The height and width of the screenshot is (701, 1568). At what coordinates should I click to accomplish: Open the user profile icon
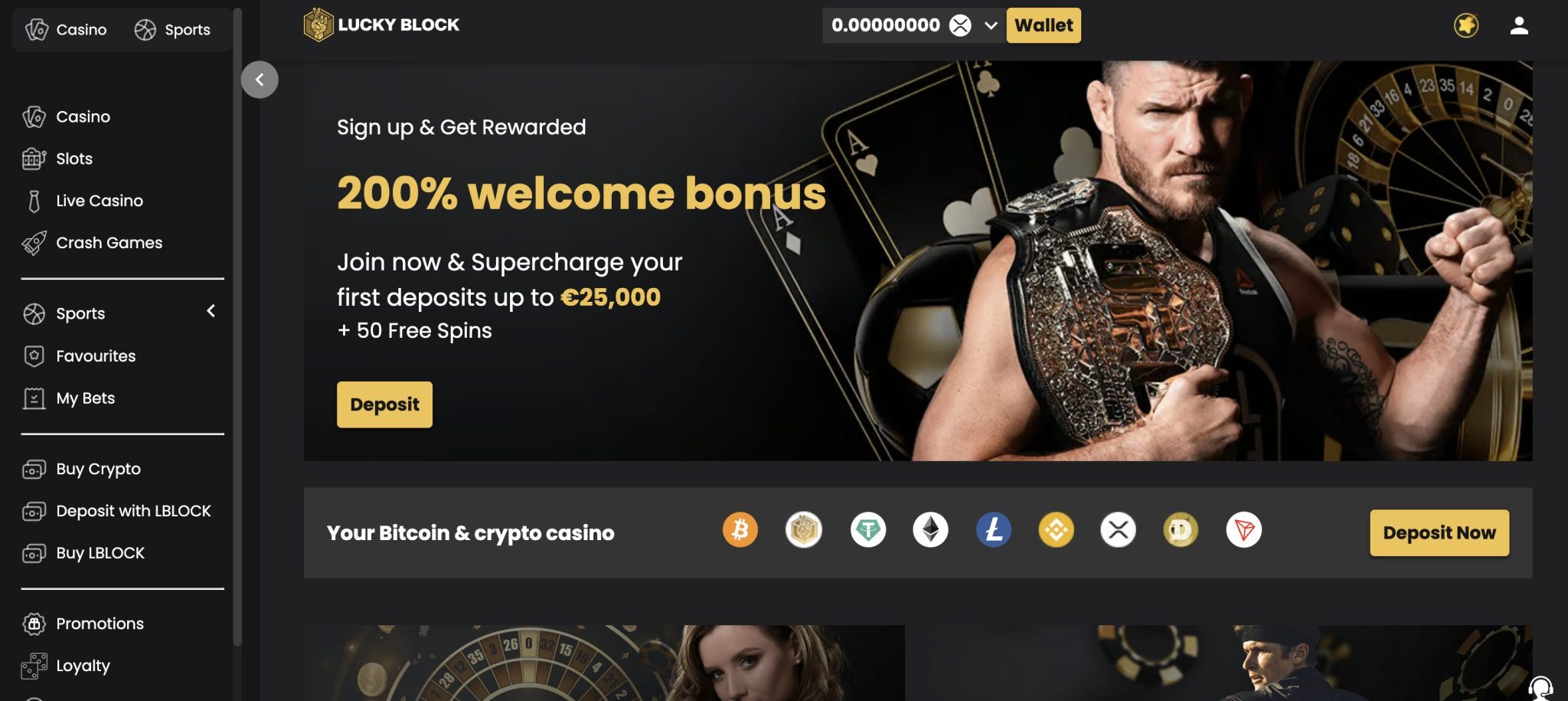coord(1519,26)
